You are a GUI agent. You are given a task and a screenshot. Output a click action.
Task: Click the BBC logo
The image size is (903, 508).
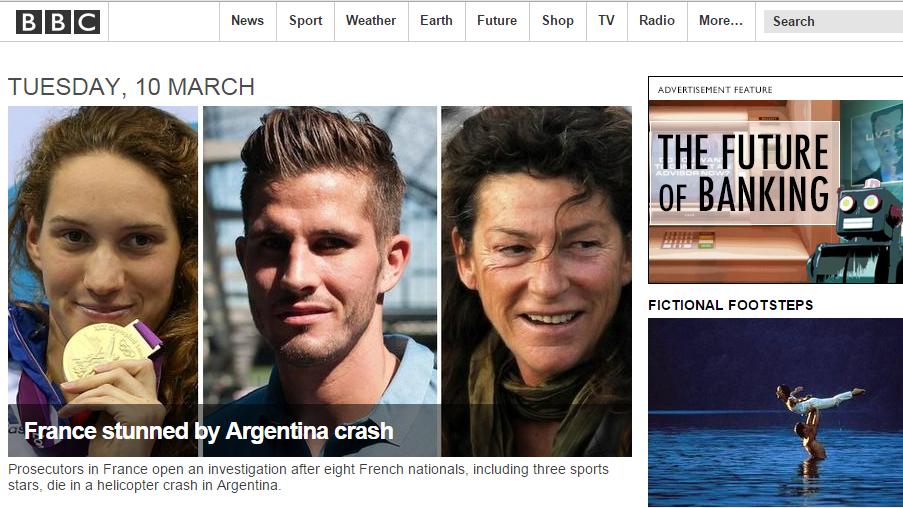point(58,22)
